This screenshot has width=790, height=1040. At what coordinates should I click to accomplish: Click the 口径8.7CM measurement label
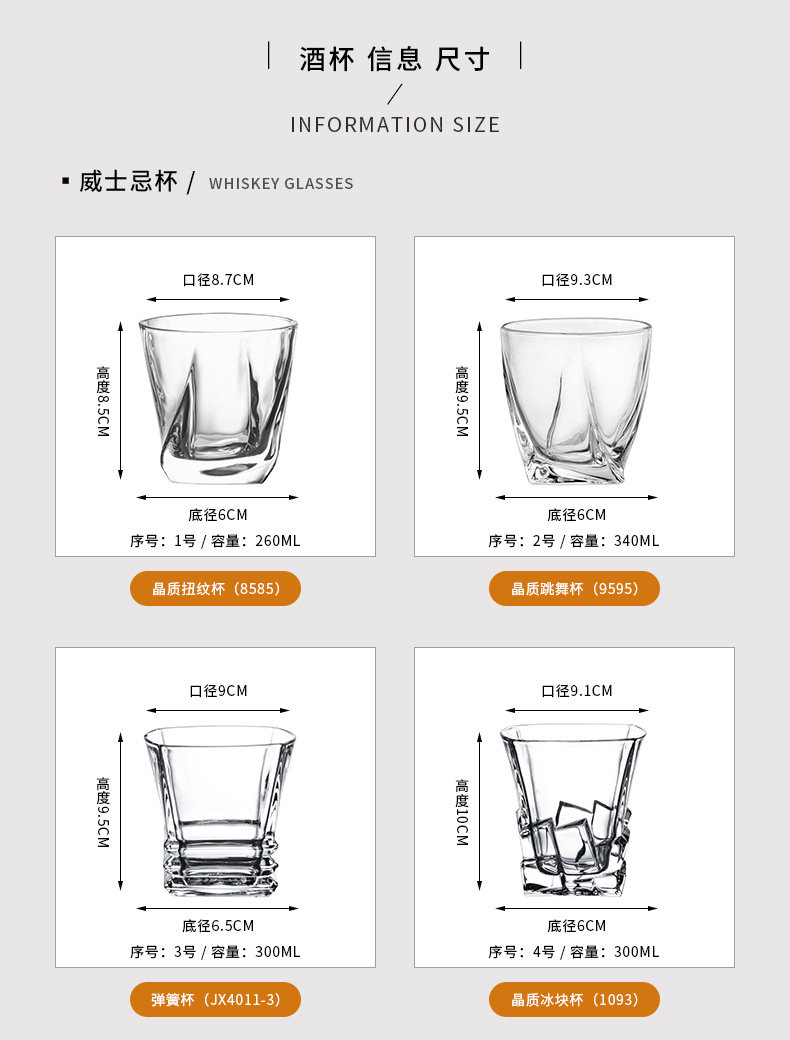click(218, 280)
